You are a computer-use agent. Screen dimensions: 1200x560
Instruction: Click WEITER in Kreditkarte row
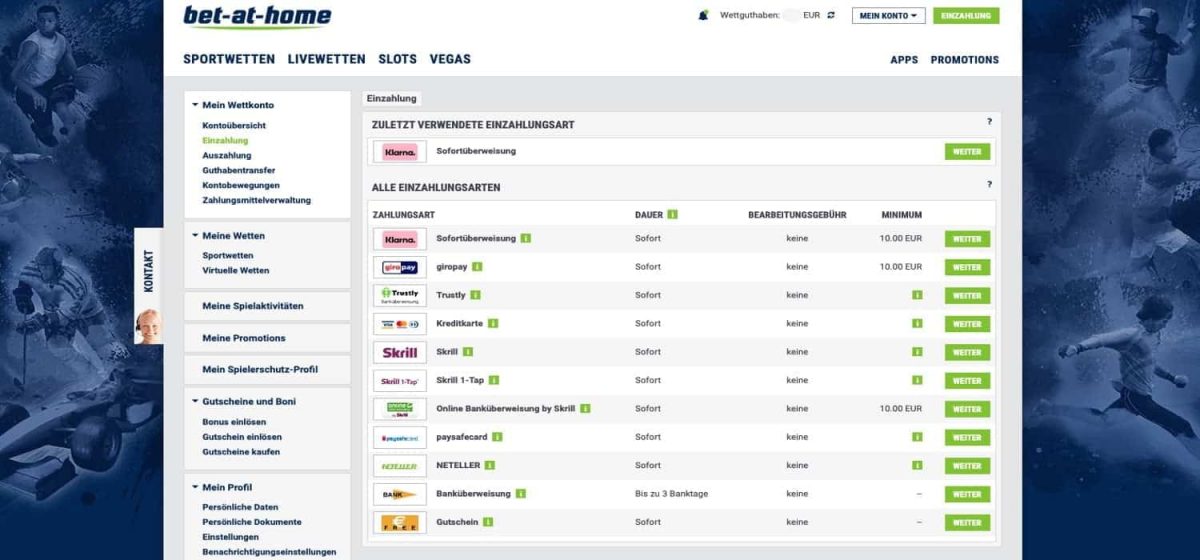click(x=967, y=324)
